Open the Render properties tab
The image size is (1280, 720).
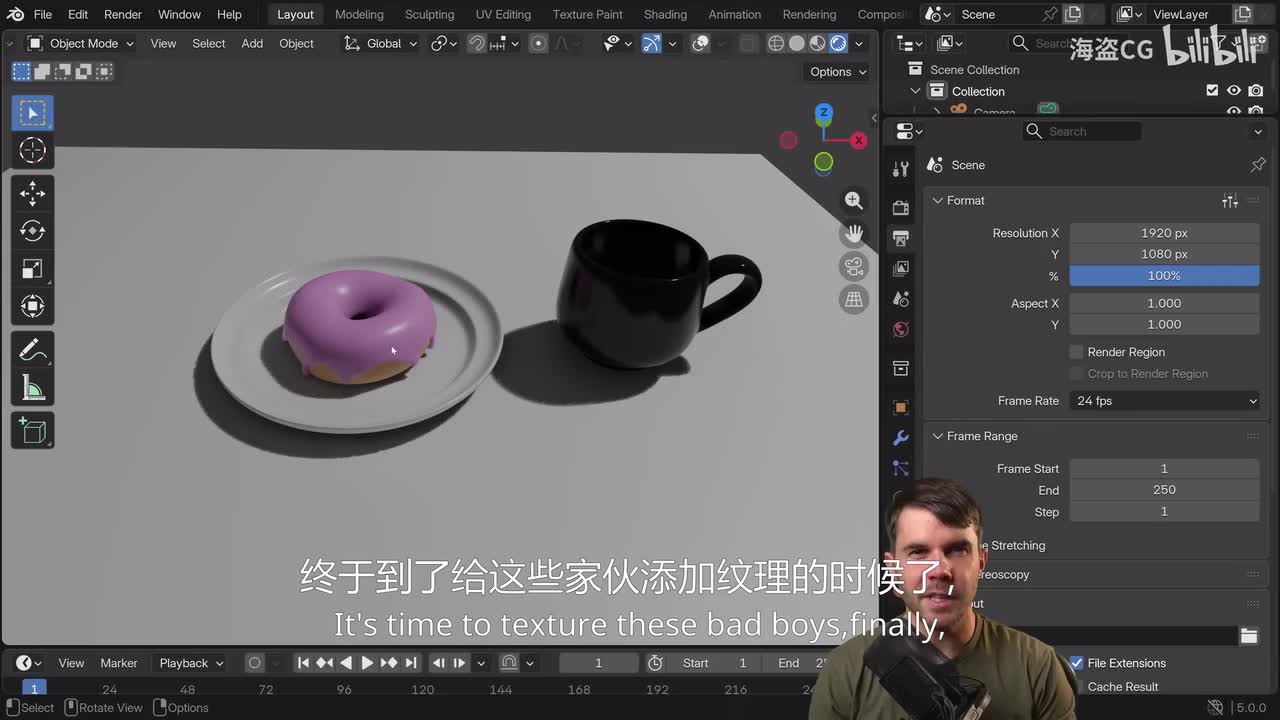[x=901, y=207]
